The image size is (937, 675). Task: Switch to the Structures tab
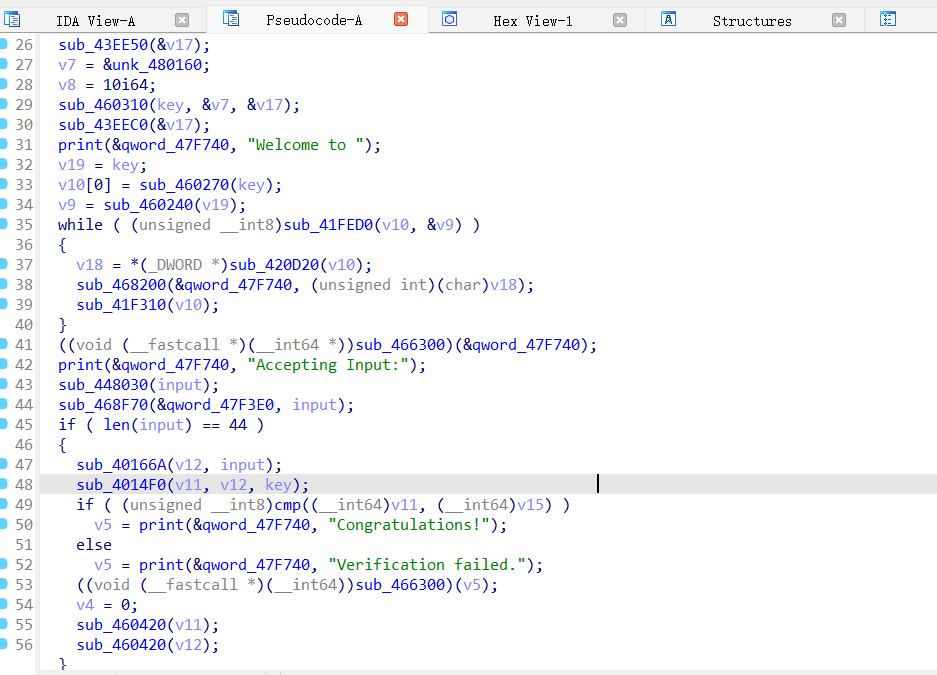coord(751,20)
